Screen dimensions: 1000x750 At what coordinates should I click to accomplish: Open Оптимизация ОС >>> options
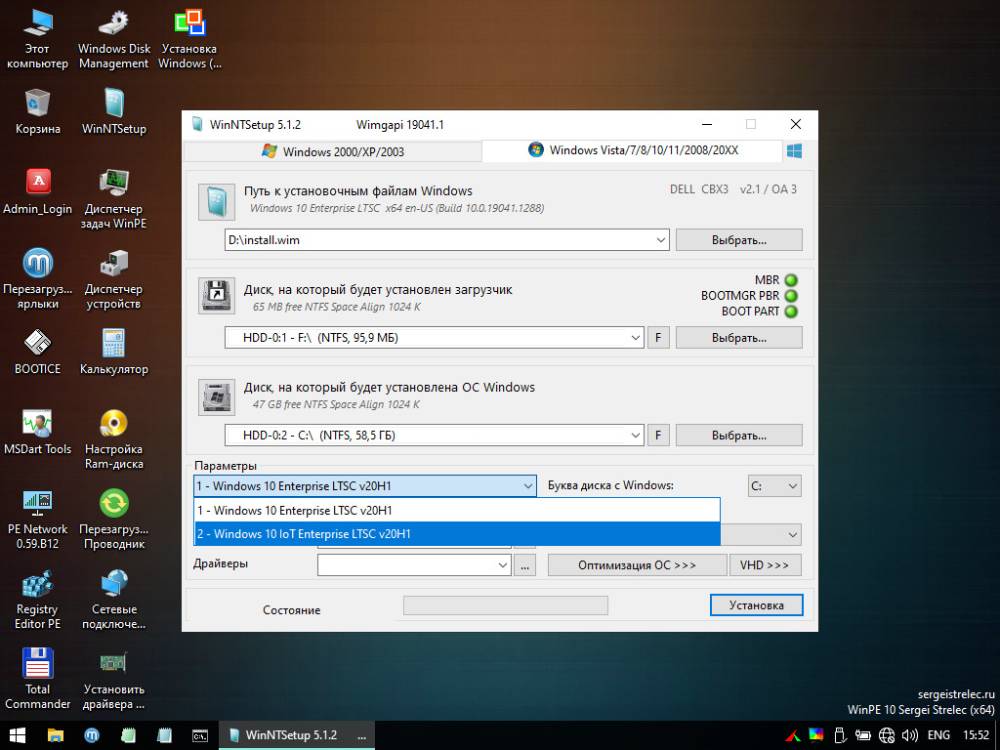coord(637,565)
